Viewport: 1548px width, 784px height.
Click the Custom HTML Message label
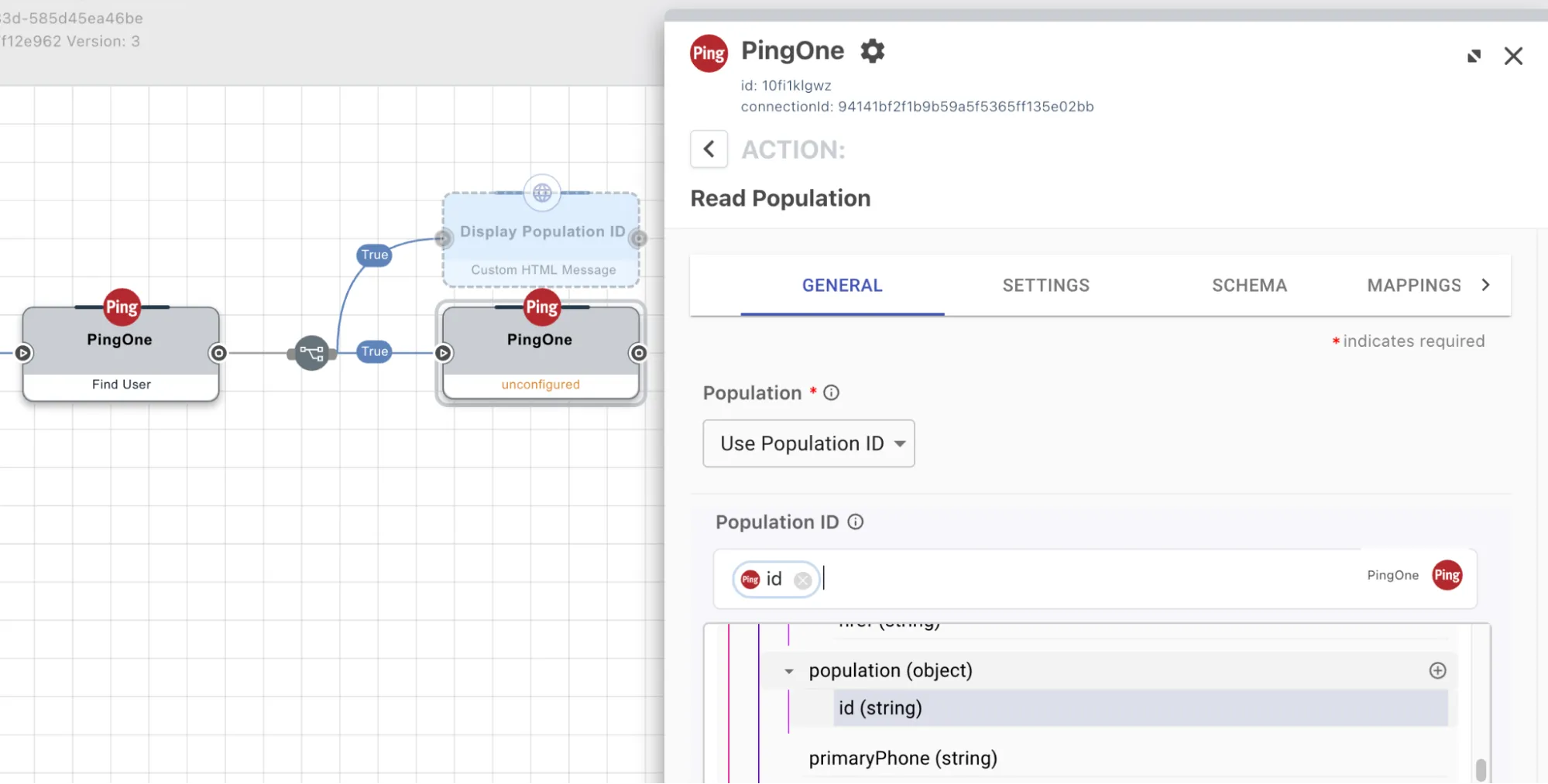coord(544,269)
